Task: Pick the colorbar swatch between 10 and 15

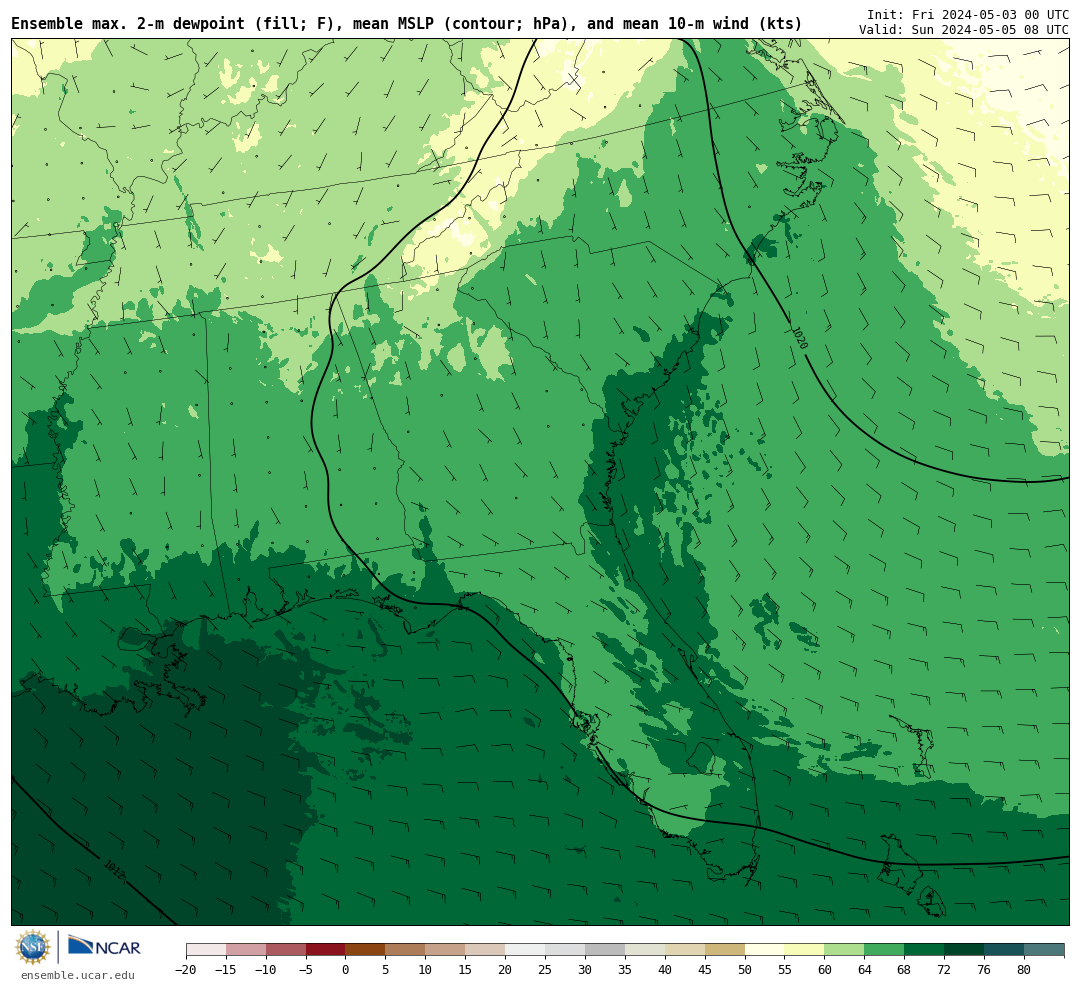Action: (446, 950)
